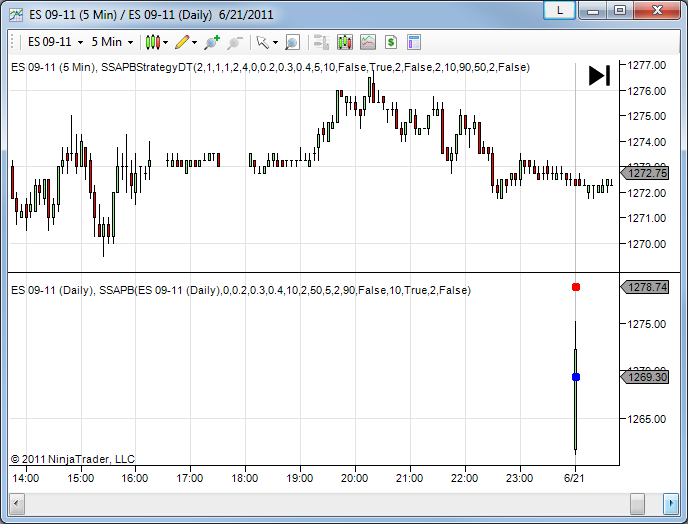Click the SSAPBStrategyDT strategy label text

tap(315, 67)
